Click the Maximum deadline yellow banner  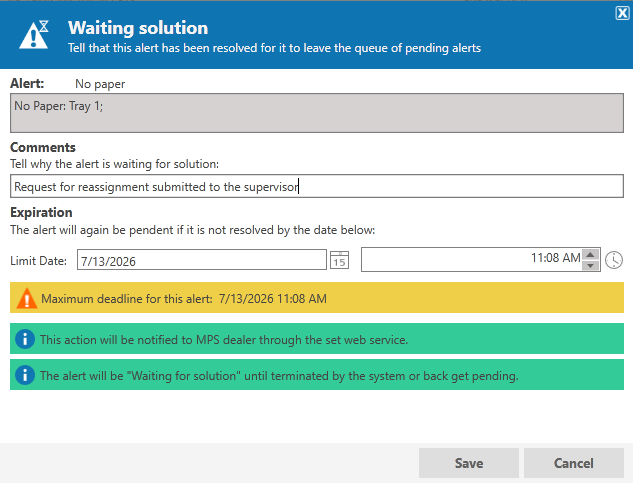click(317, 298)
